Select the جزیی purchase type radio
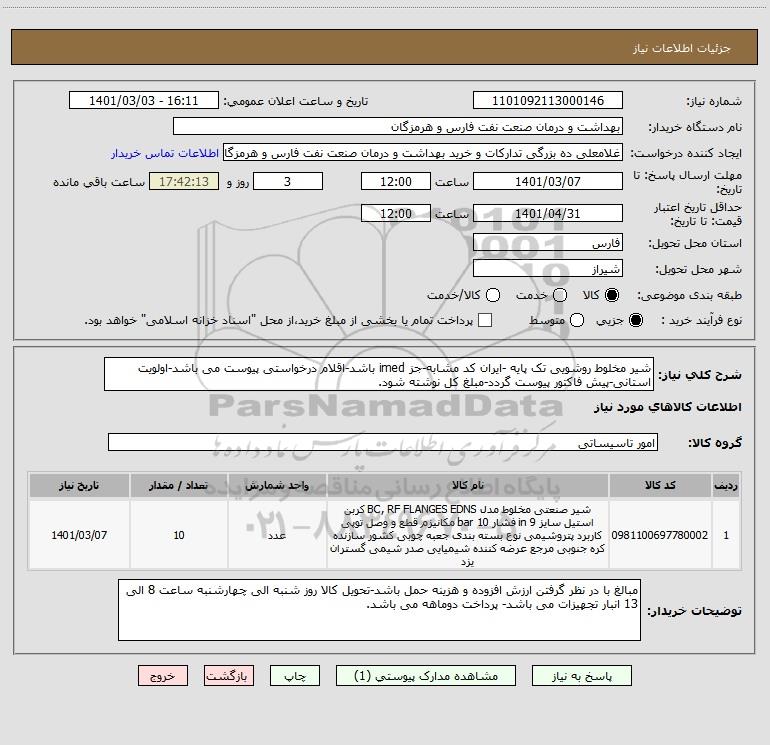Screen dimensions: 770x745 635,320
